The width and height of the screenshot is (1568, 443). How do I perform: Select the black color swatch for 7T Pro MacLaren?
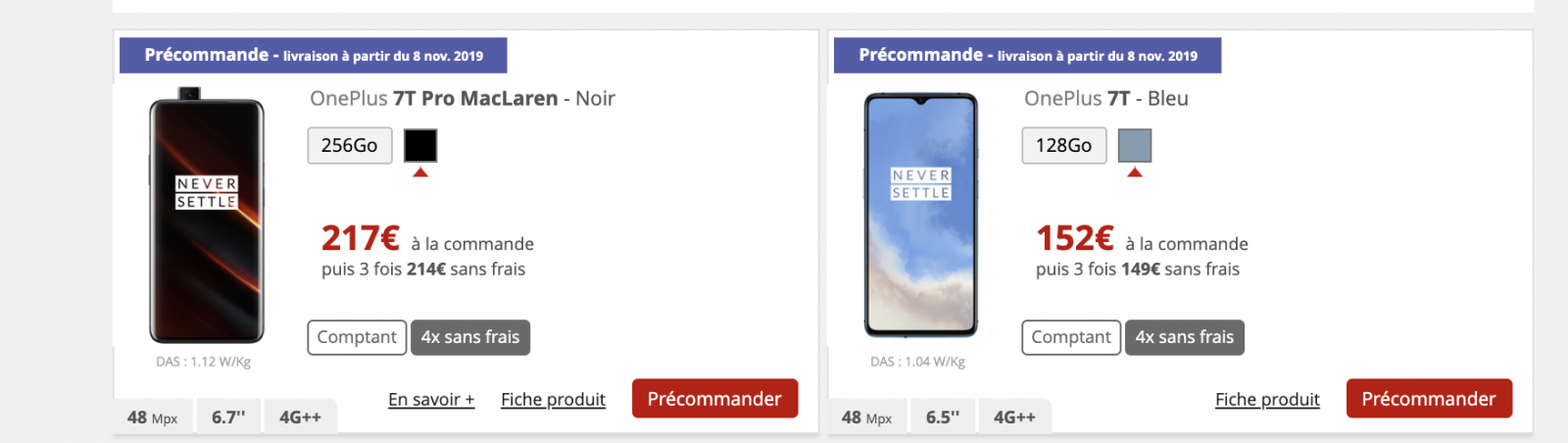[420, 146]
